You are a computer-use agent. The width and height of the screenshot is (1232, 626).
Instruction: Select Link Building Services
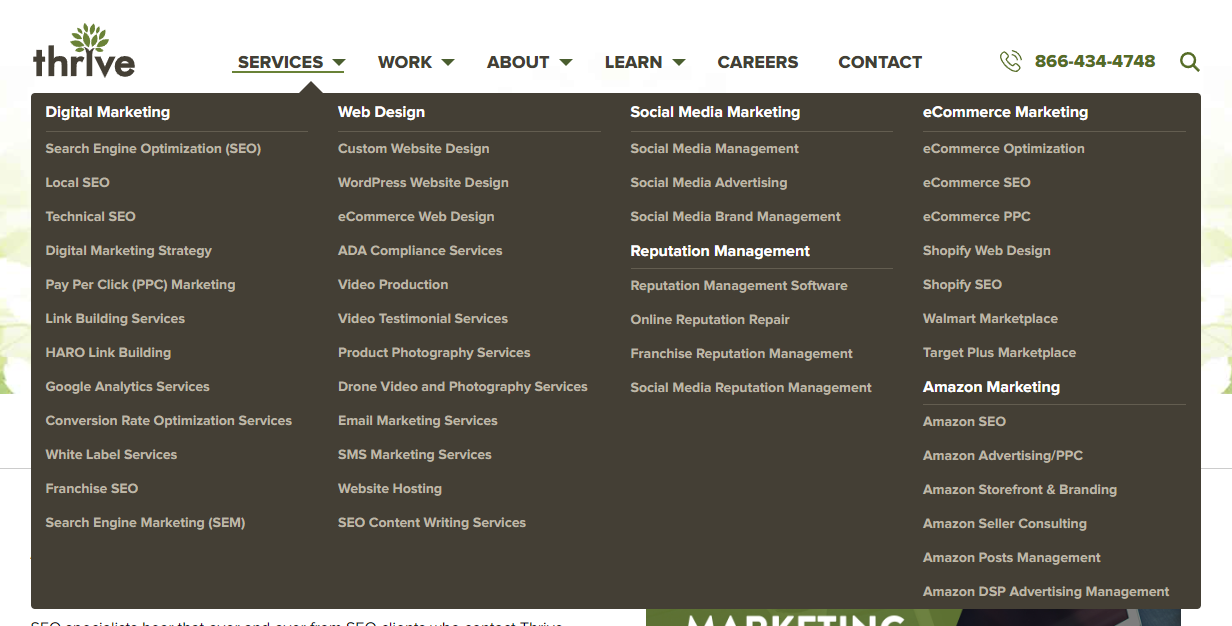click(115, 319)
